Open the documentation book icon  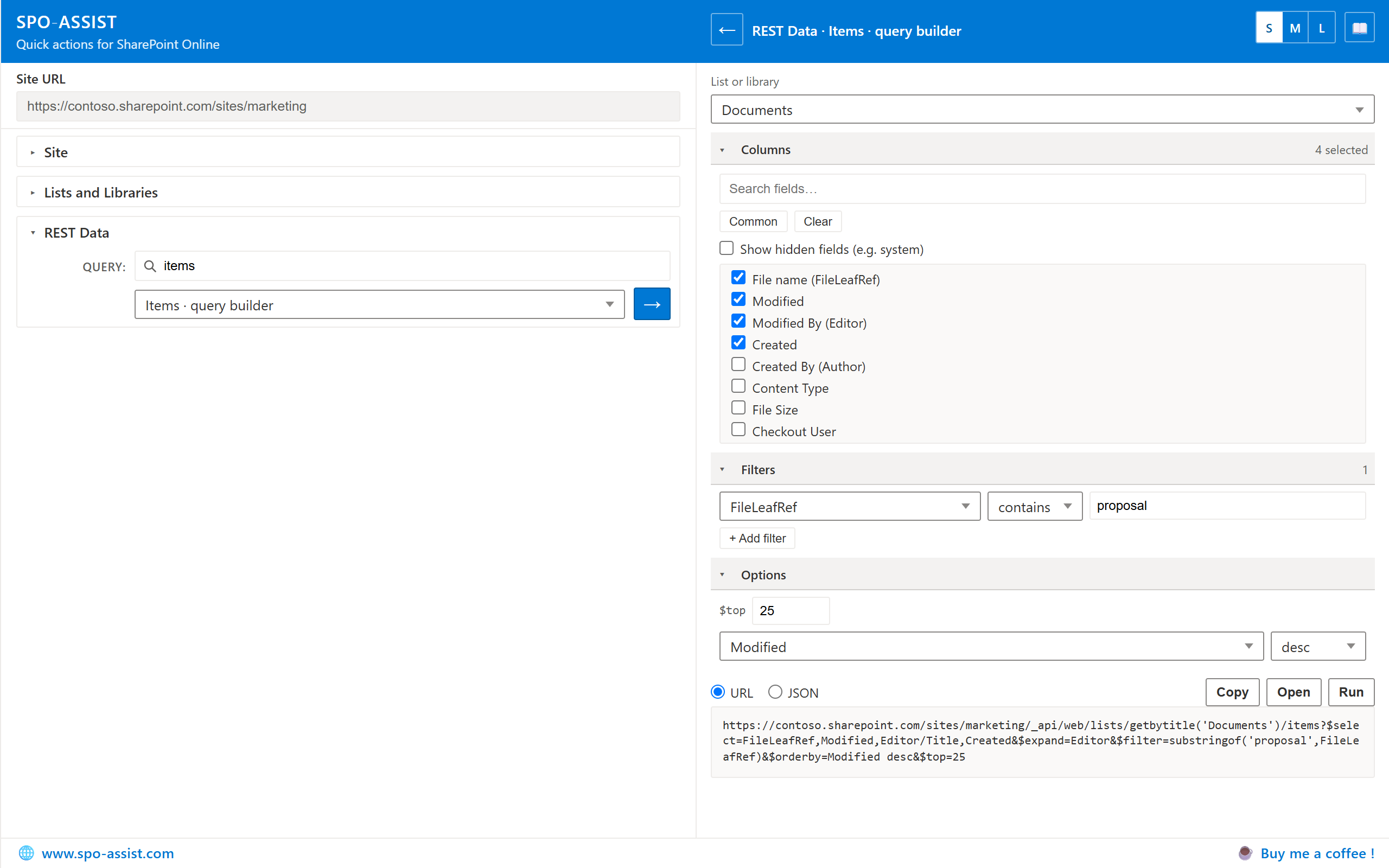1359,28
